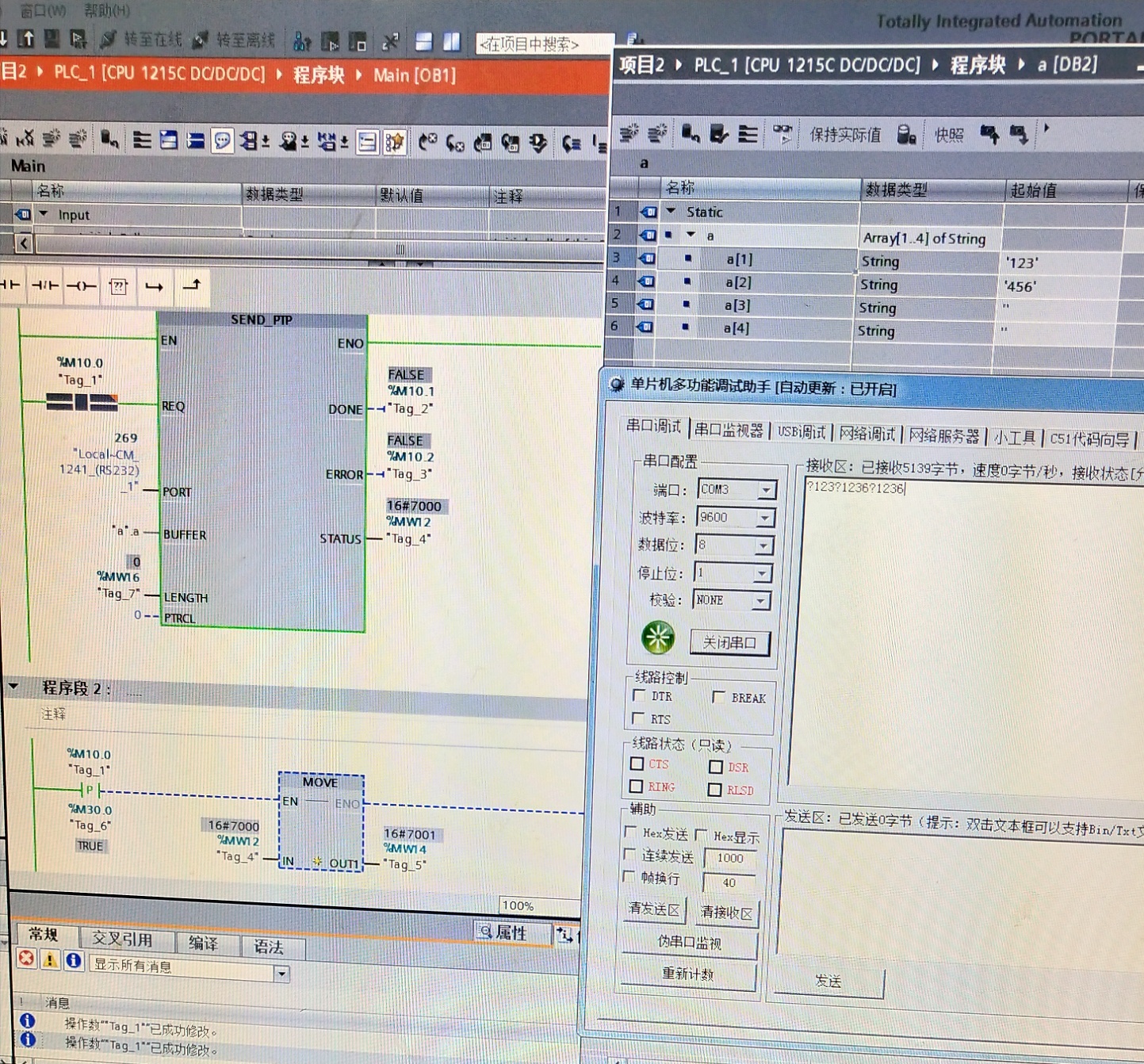This screenshot has height=1064, width=1144.
Task: Click the favorites star icon in Main toolbar
Action: click(x=394, y=142)
